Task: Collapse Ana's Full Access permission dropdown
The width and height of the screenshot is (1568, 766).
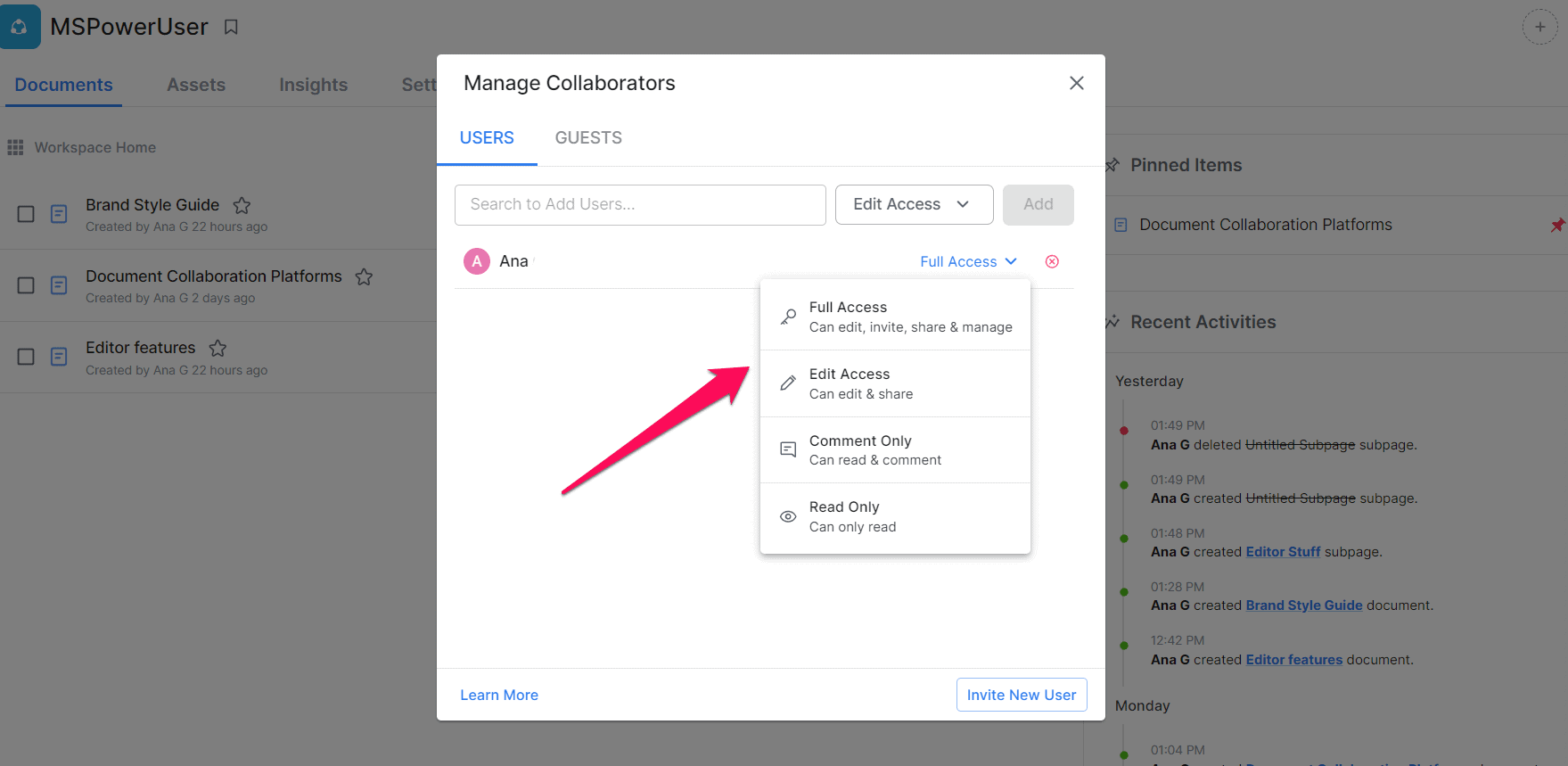Action: [968, 261]
